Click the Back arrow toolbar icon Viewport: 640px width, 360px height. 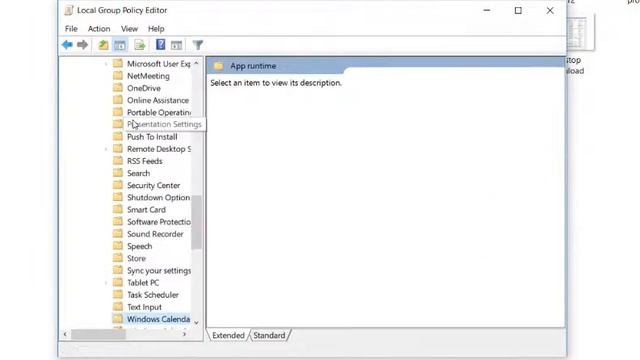click(x=67, y=45)
